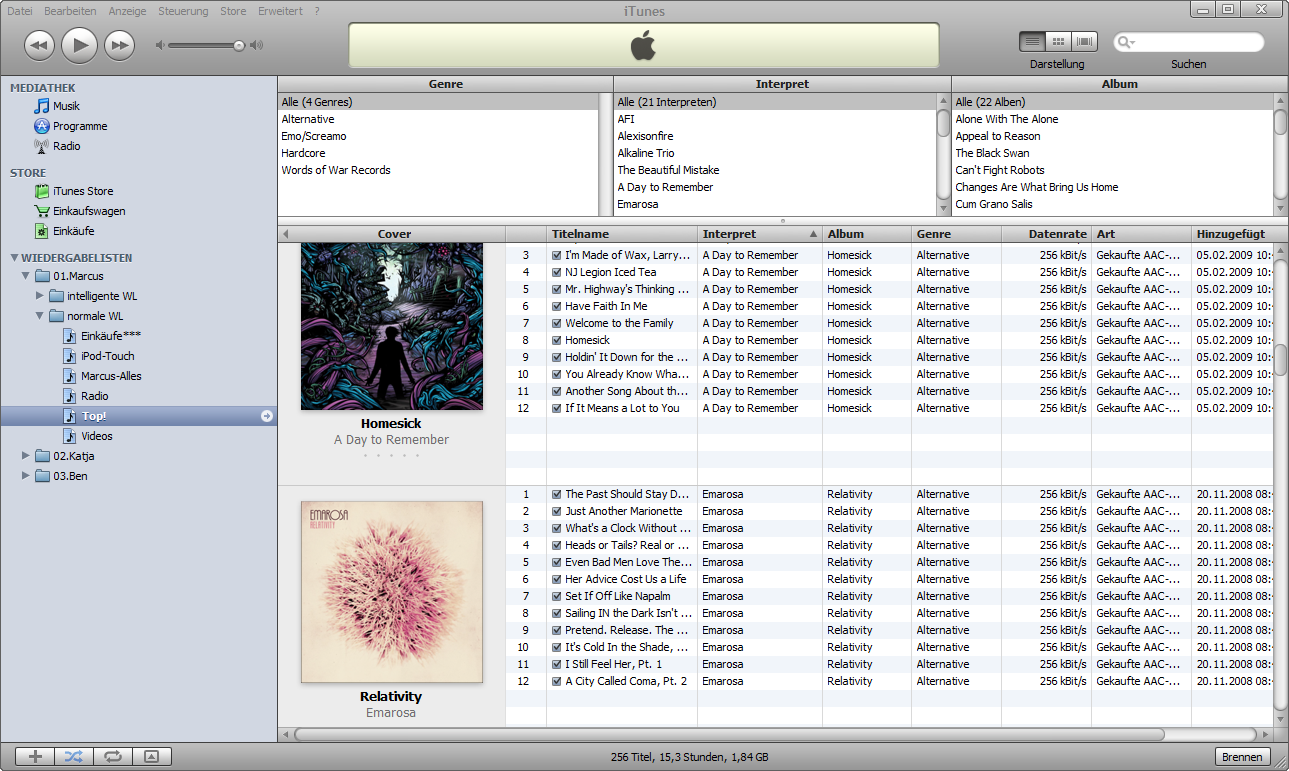Open the Anzeige menu
This screenshot has width=1289, height=771.
[x=127, y=11]
